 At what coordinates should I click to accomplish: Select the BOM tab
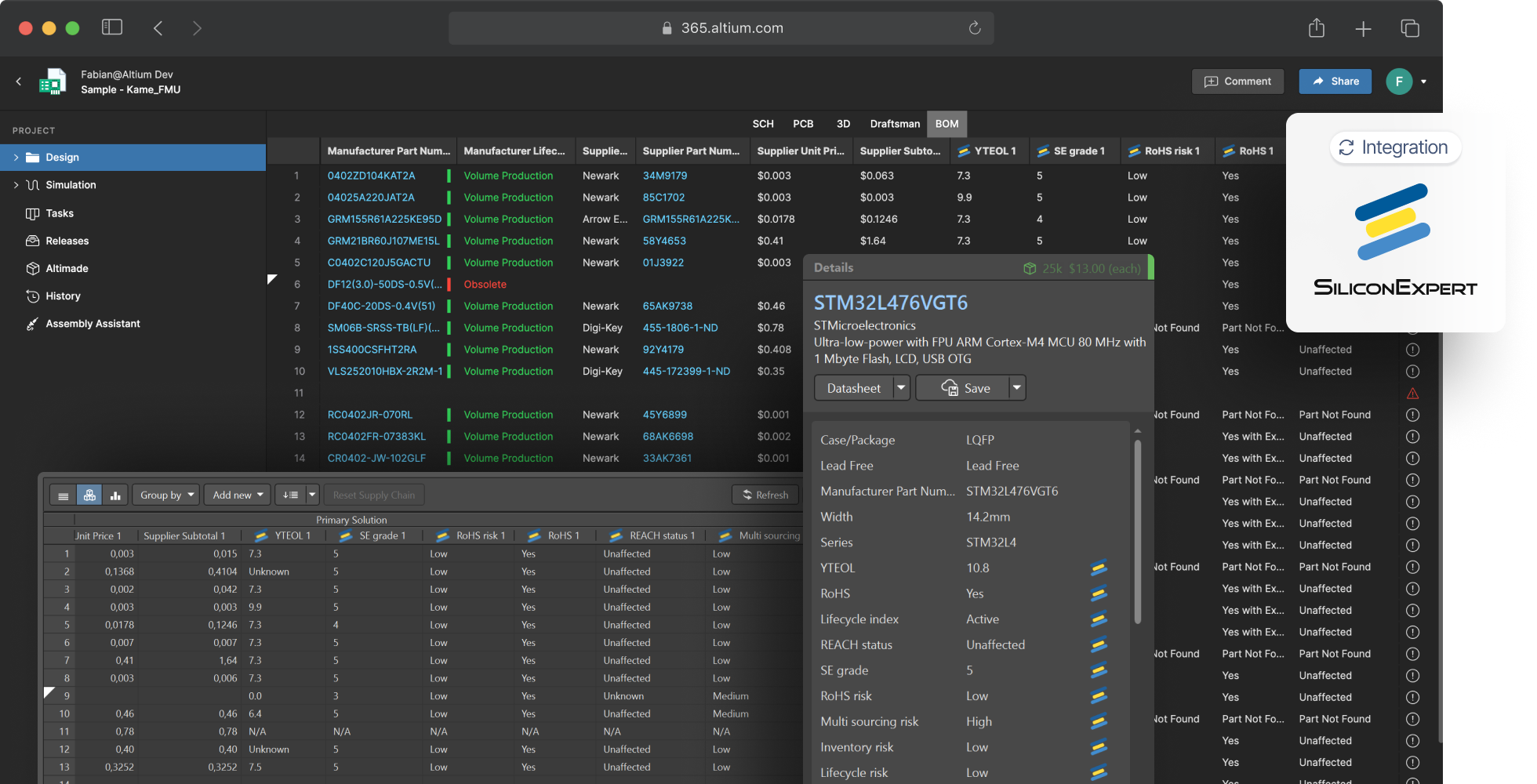coord(947,124)
